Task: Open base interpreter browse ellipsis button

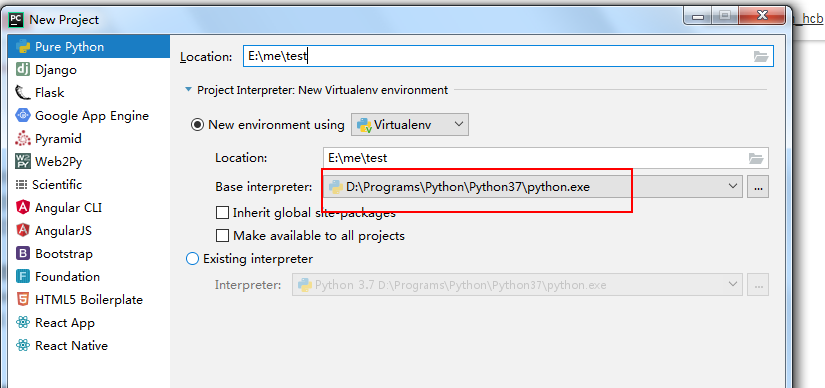Action: [758, 187]
